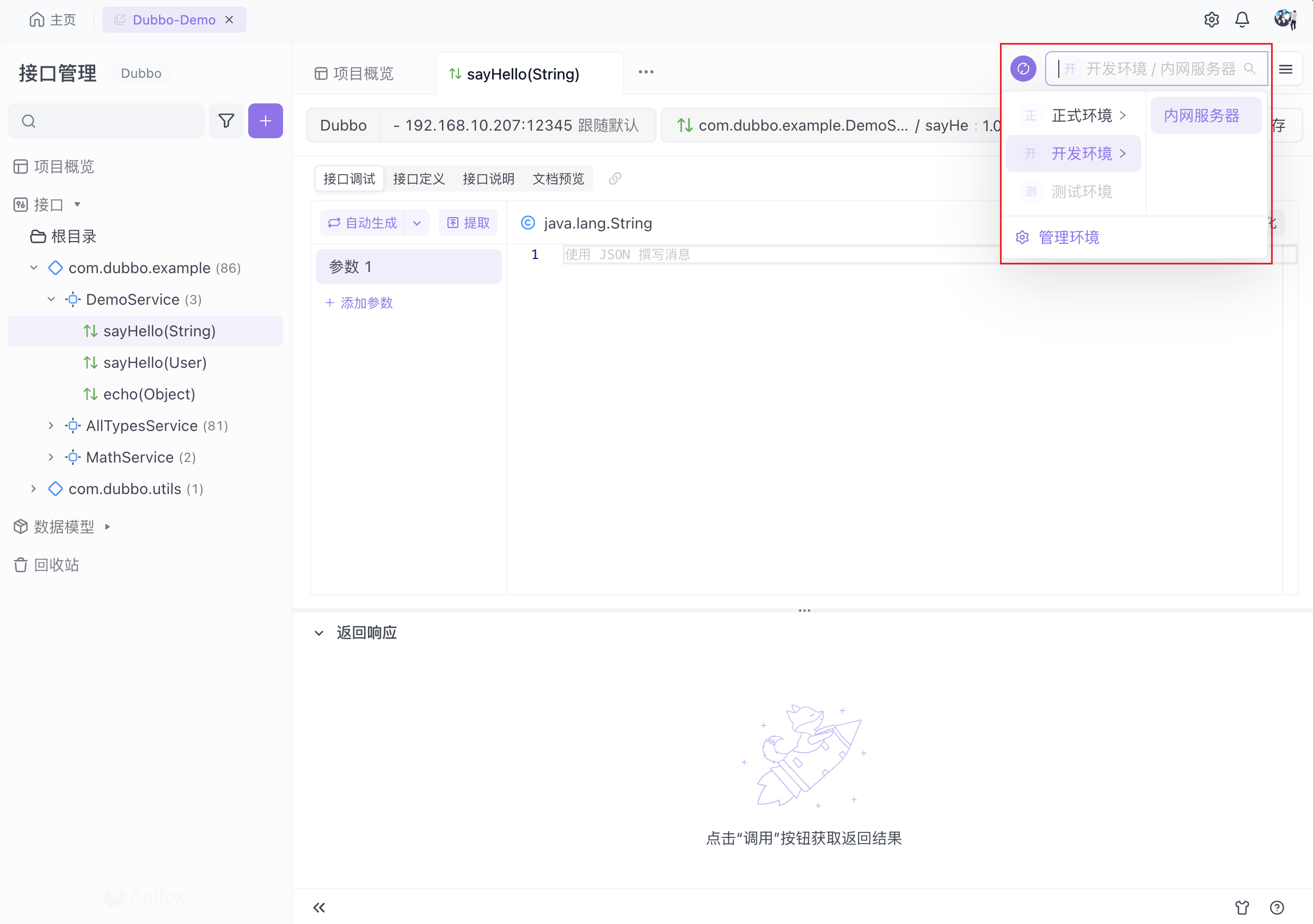Collapse the 返回响应 section
1313x924 pixels.
pos(319,632)
